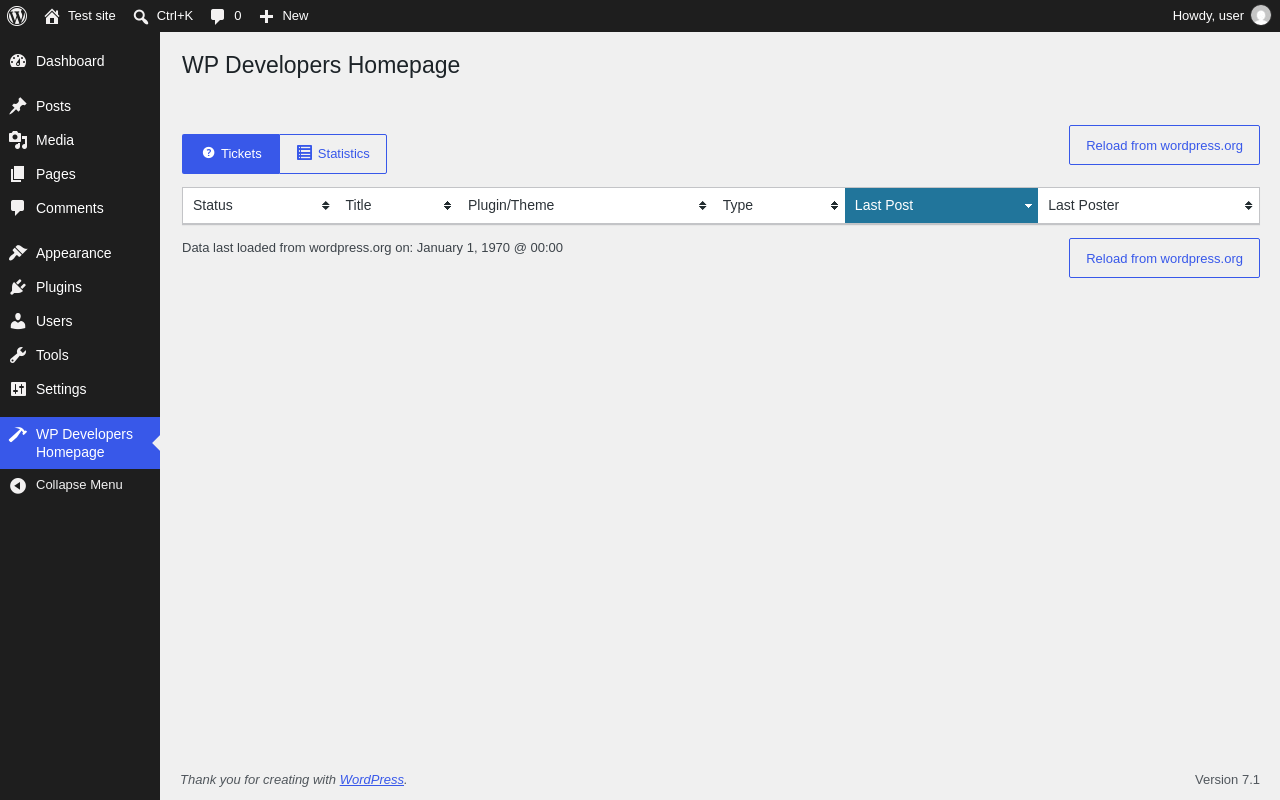Sort by Last Poster column arrows

pos(1249,205)
